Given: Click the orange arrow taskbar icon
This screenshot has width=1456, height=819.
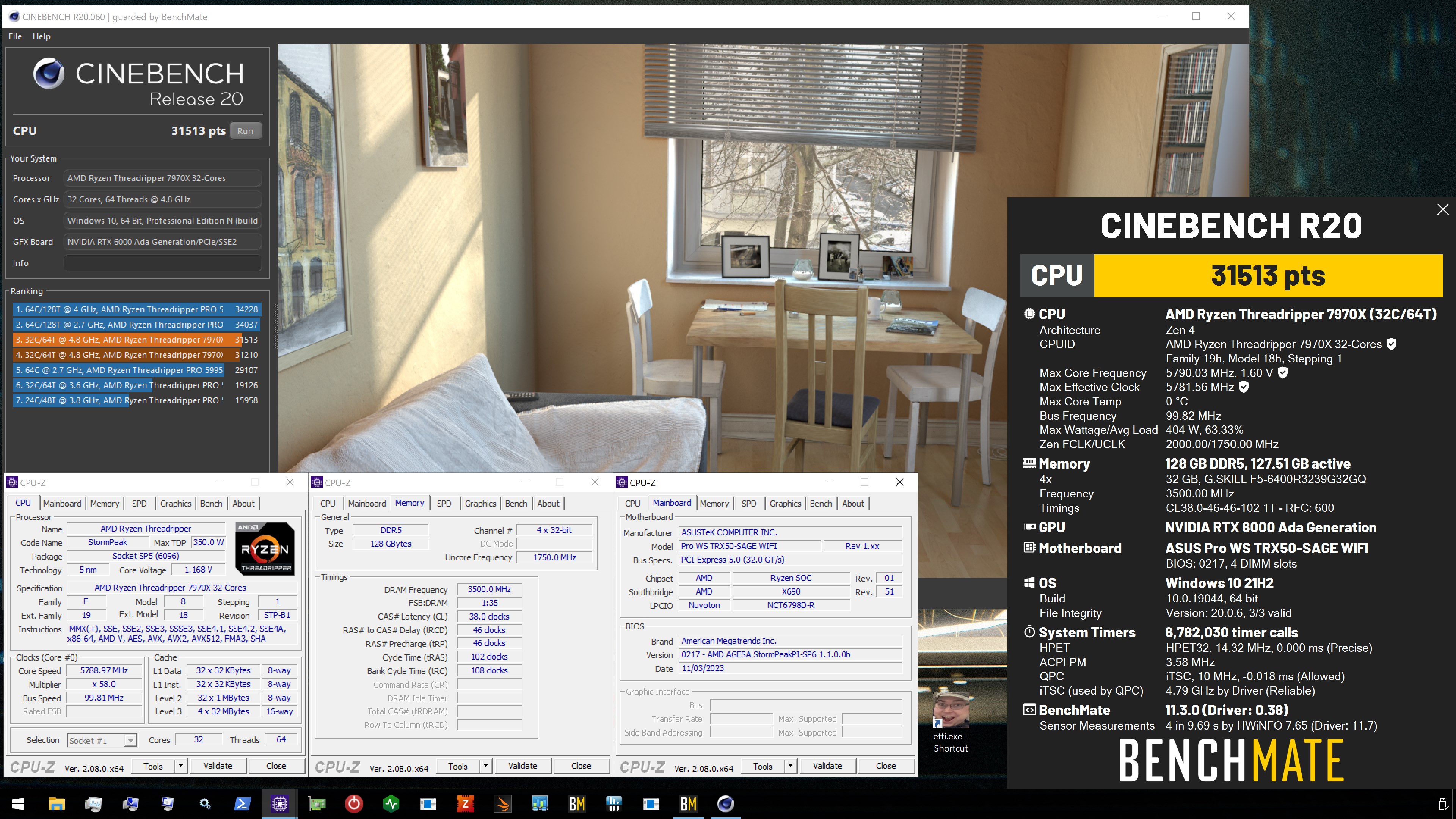Looking at the screenshot, I should (x=502, y=803).
